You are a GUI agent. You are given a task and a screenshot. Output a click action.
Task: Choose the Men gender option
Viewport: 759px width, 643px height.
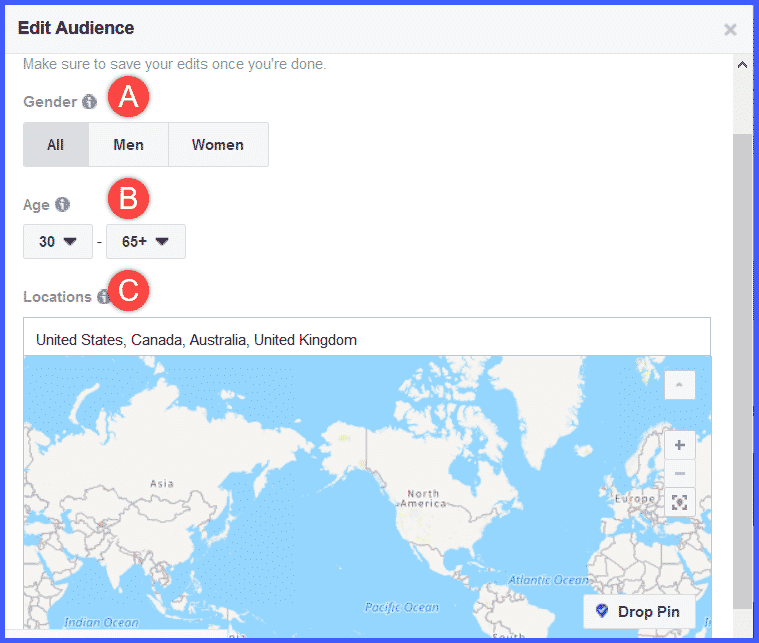pyautogui.click(x=128, y=145)
